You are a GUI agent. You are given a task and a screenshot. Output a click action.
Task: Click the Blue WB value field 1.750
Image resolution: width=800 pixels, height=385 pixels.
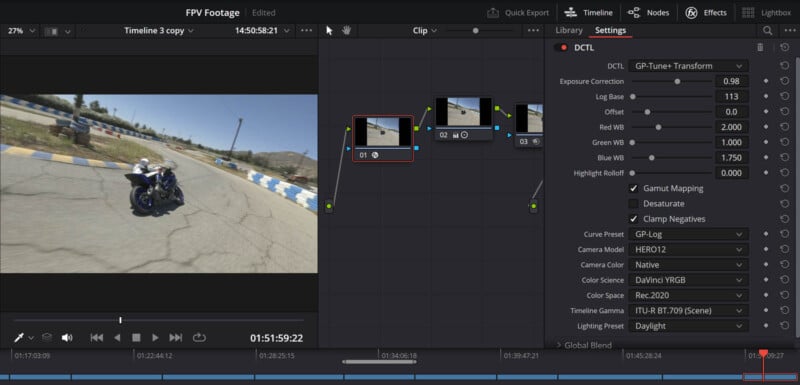(732, 158)
